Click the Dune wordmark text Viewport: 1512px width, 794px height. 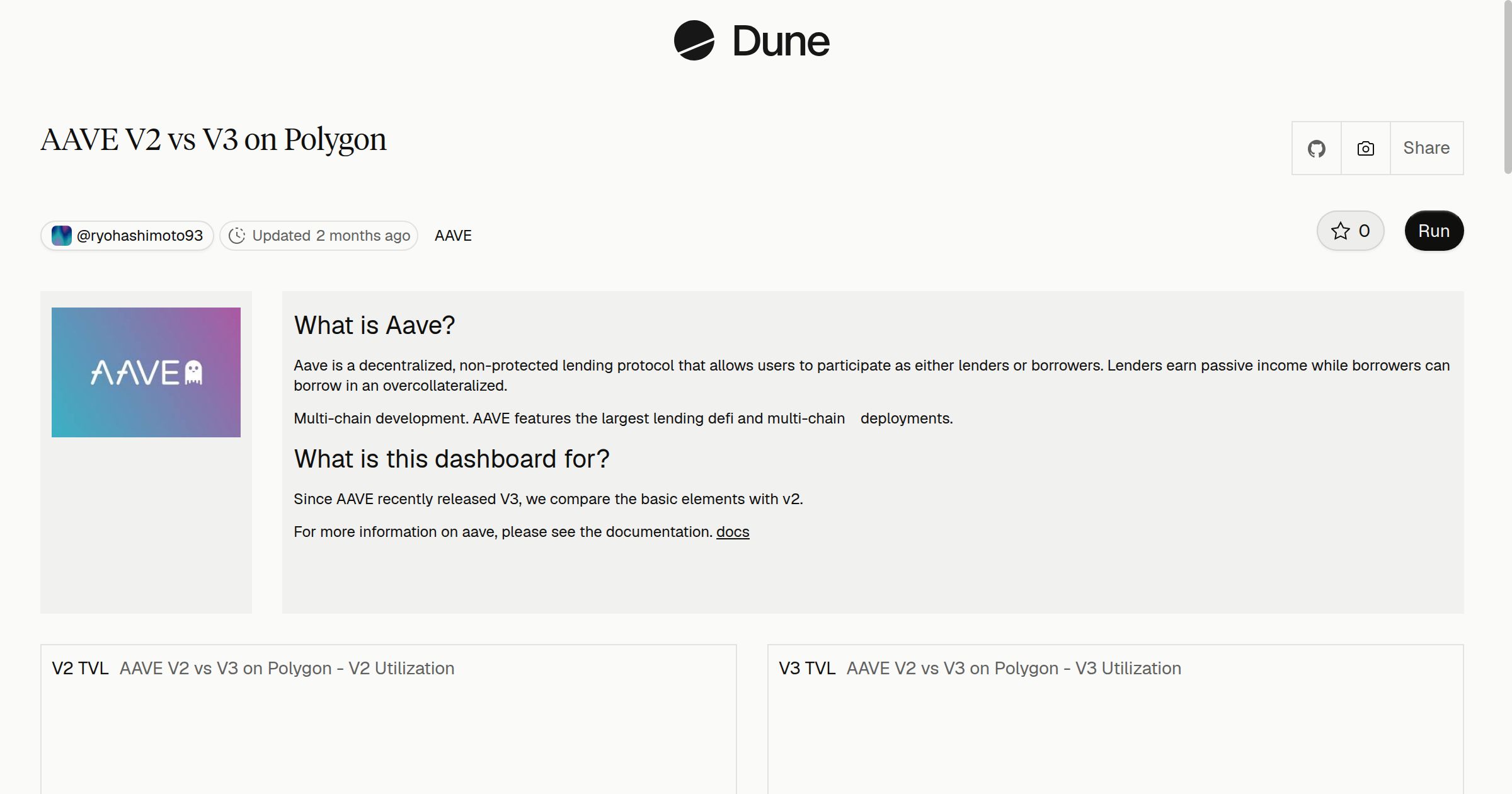click(781, 41)
